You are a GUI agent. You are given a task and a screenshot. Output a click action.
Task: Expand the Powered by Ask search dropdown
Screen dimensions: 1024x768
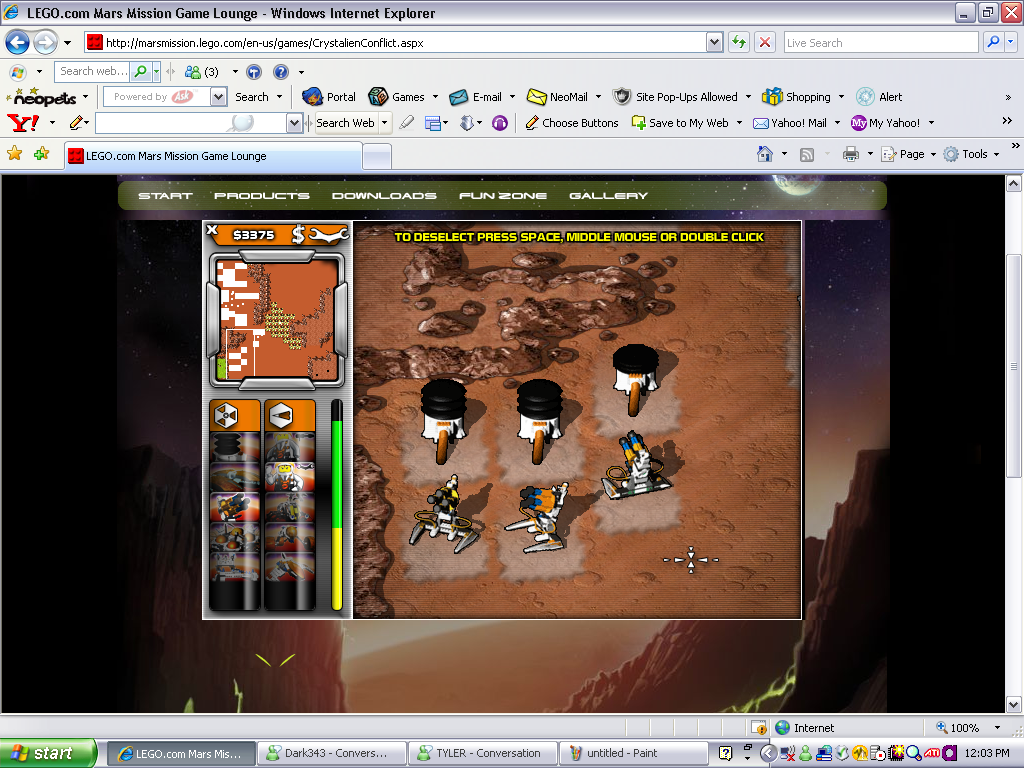click(219, 97)
